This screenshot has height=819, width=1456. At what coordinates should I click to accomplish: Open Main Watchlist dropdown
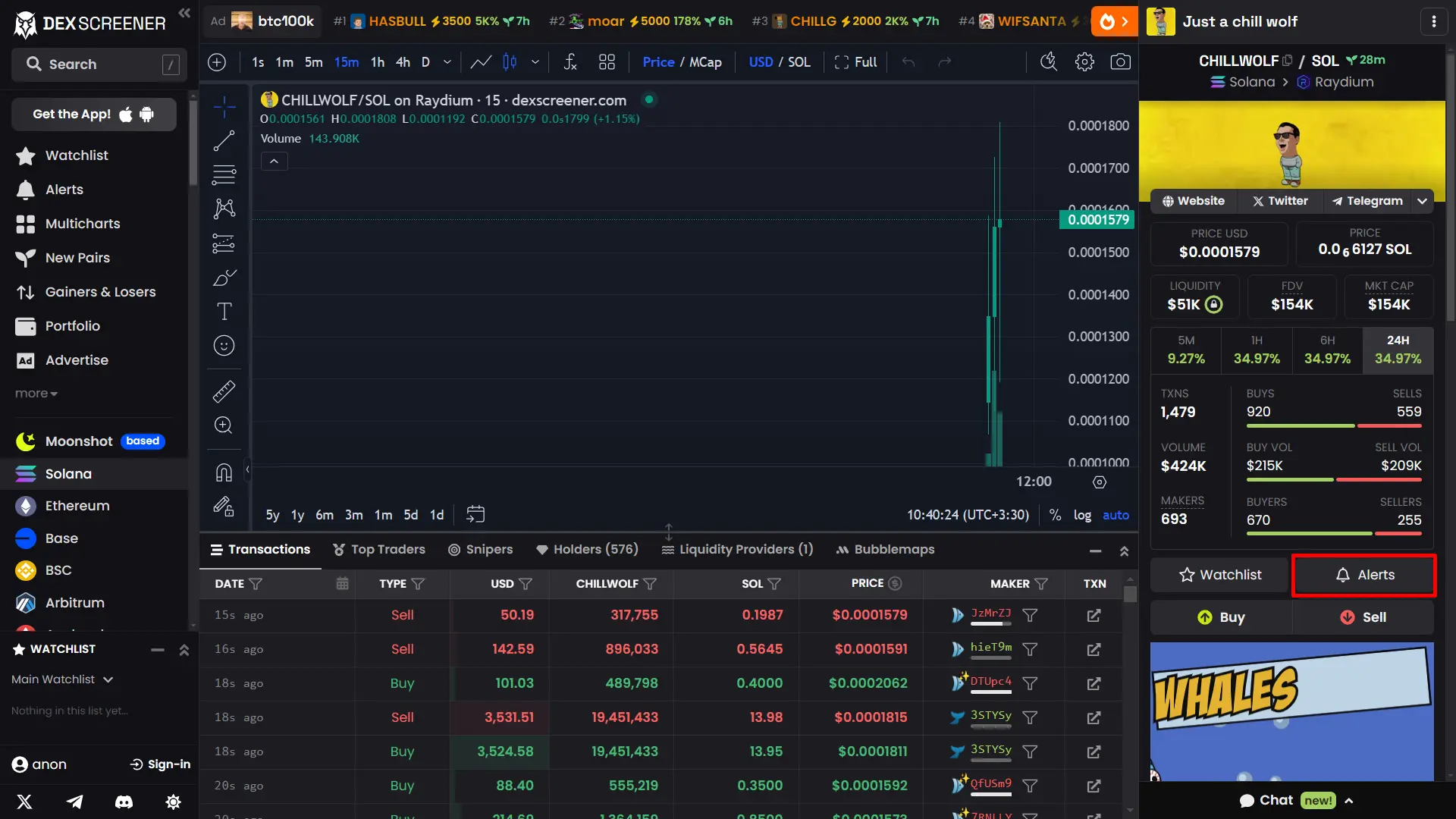[x=62, y=679]
